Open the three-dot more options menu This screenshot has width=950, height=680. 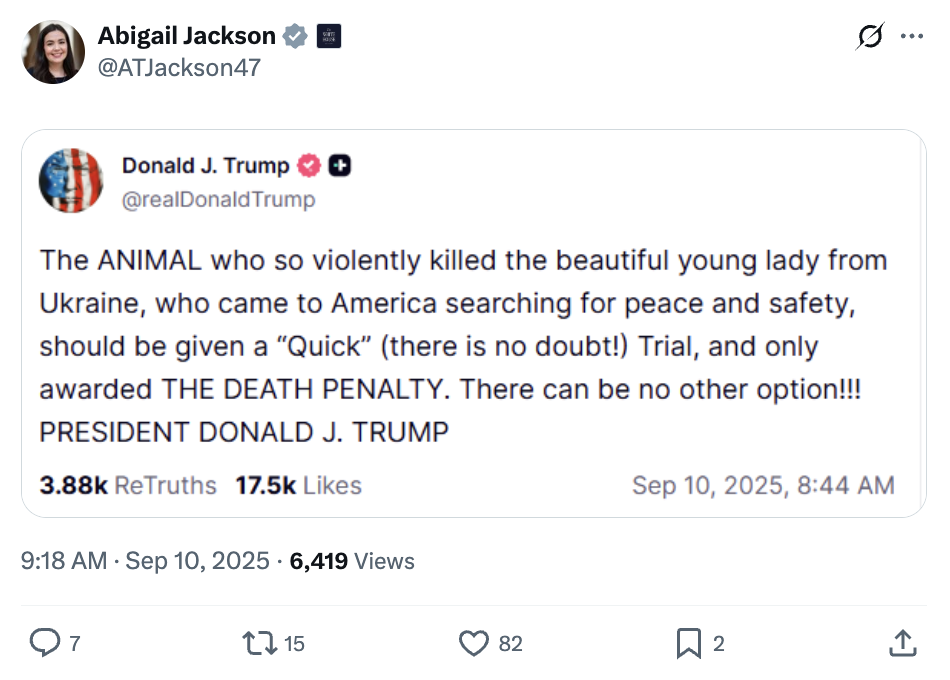click(912, 36)
